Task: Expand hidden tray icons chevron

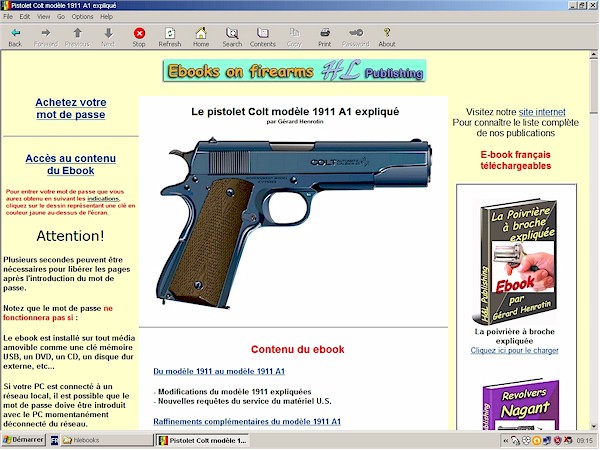Action: 505,441
